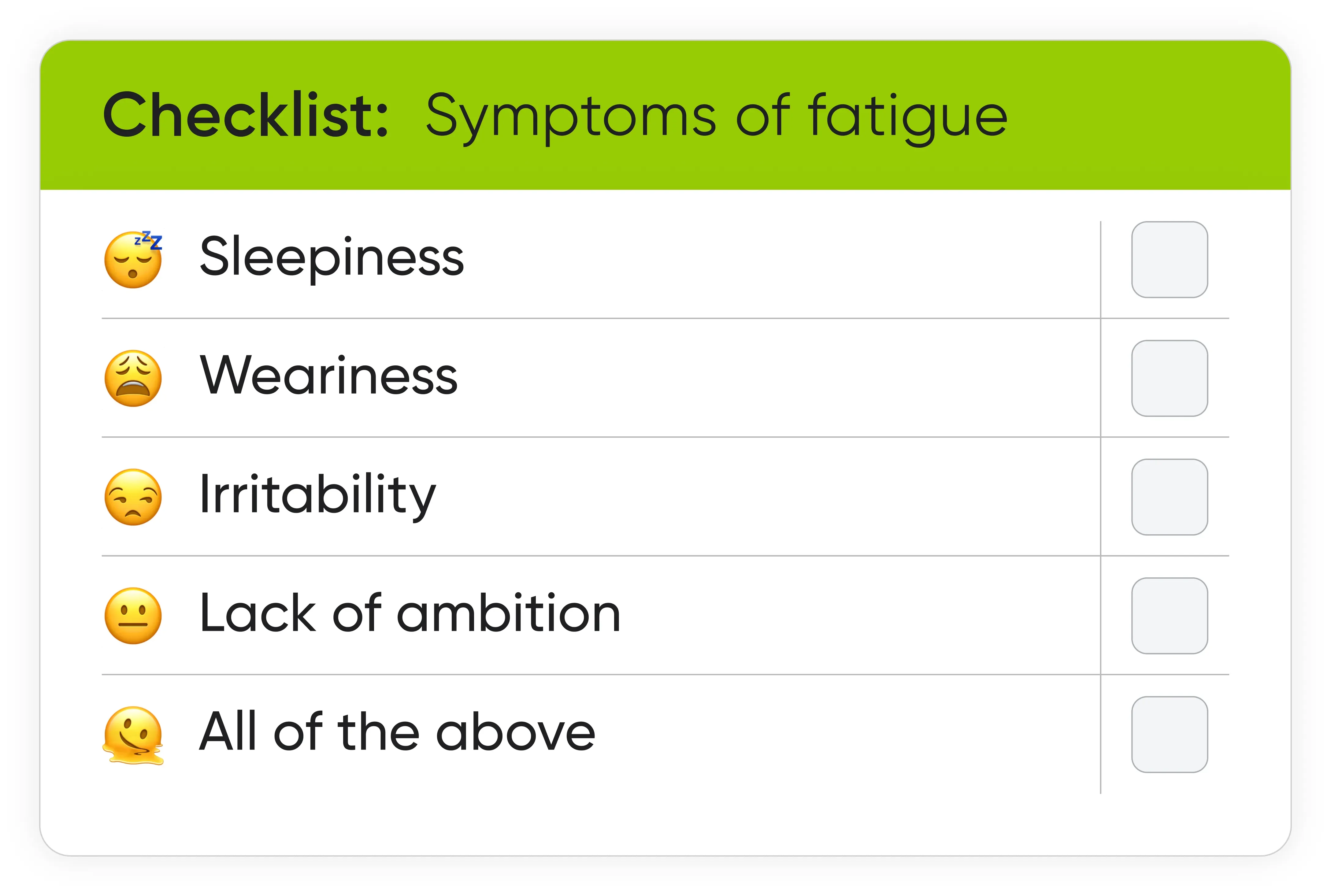
Task: Click the Symptoms of fatigue title text
Action: coord(717,117)
